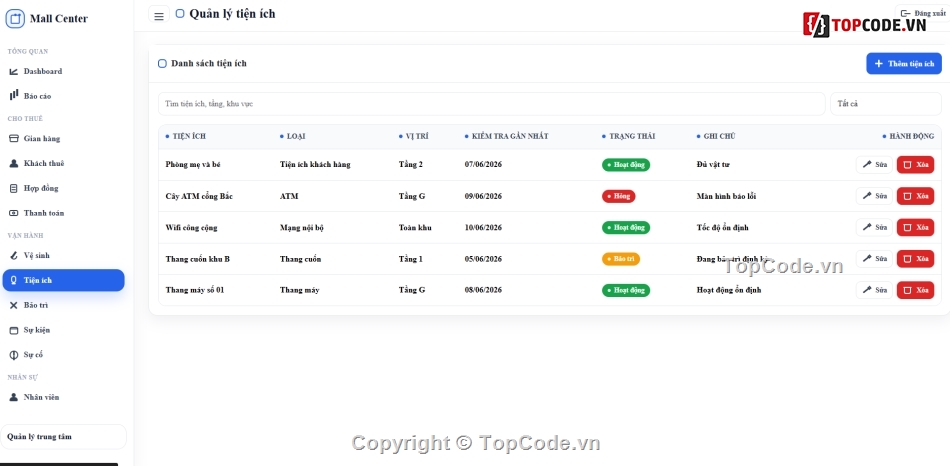
Task: Edit the Cây ATM cổng Bắc row
Action: click(x=874, y=196)
